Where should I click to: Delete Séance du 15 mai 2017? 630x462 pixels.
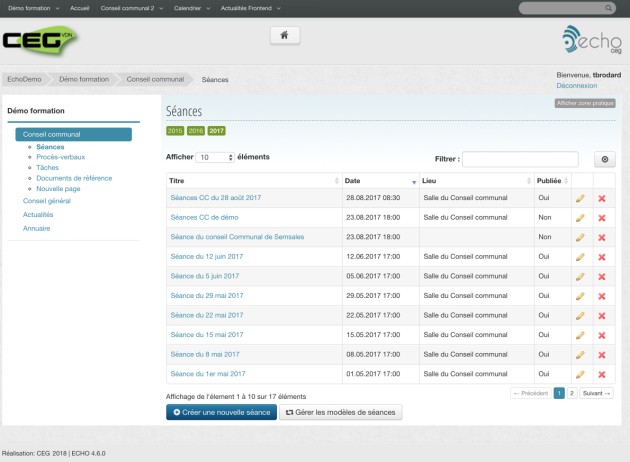(601, 335)
